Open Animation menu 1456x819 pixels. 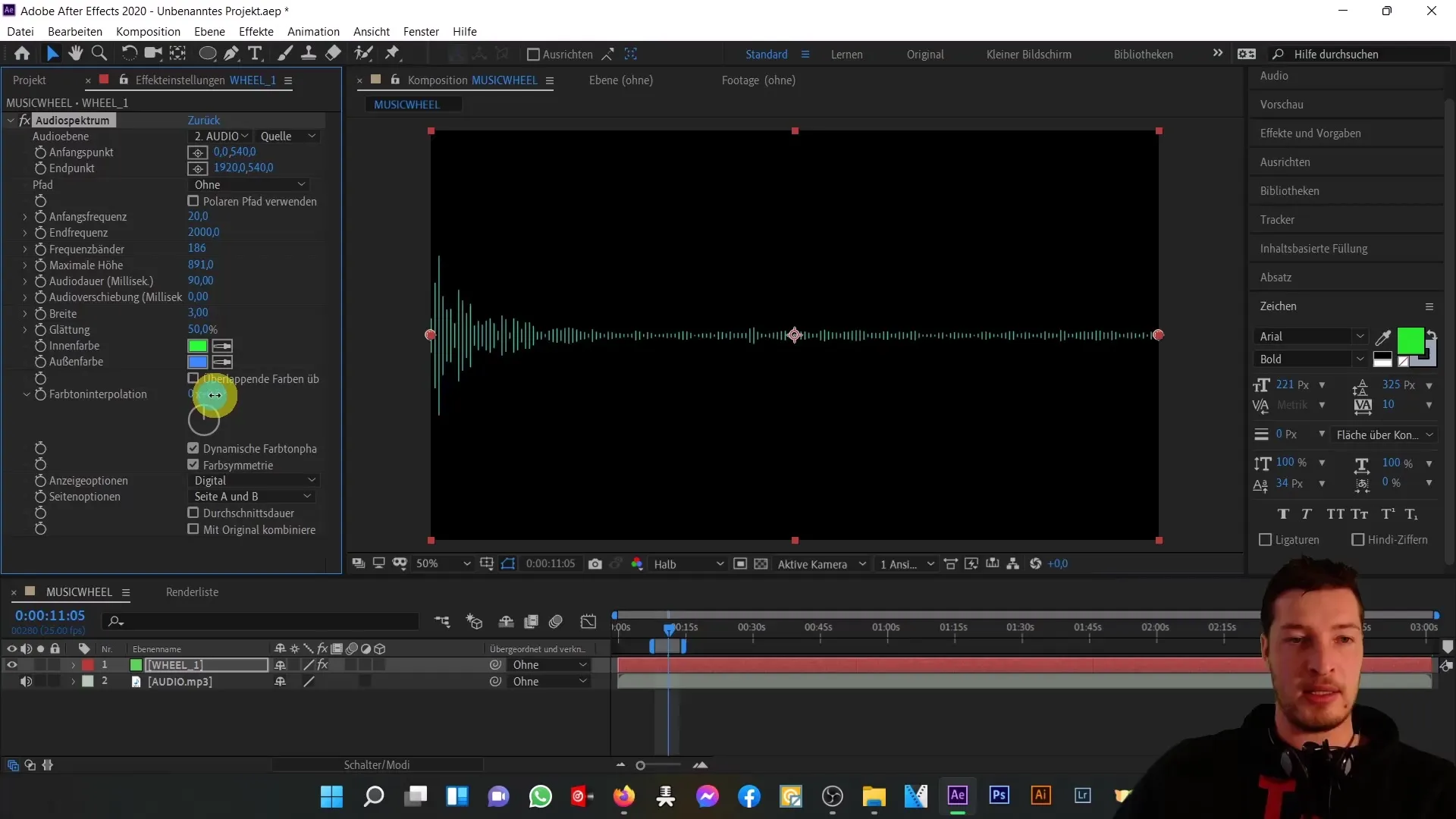(313, 31)
